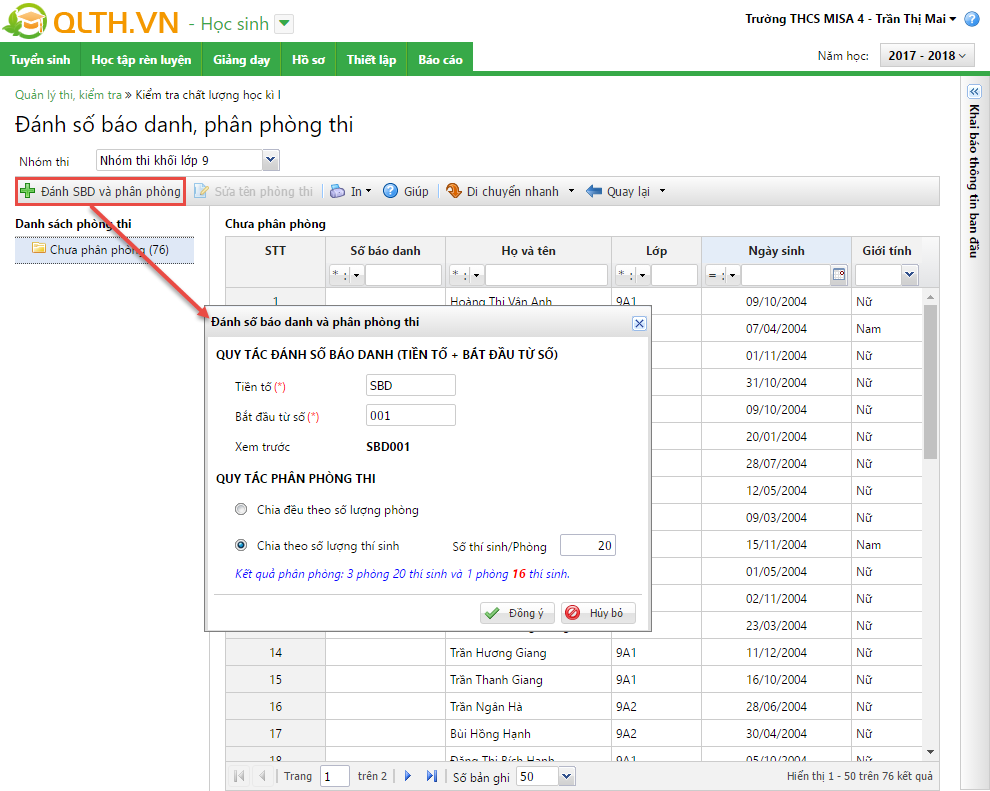Expand the In print options arrow

tap(368, 191)
